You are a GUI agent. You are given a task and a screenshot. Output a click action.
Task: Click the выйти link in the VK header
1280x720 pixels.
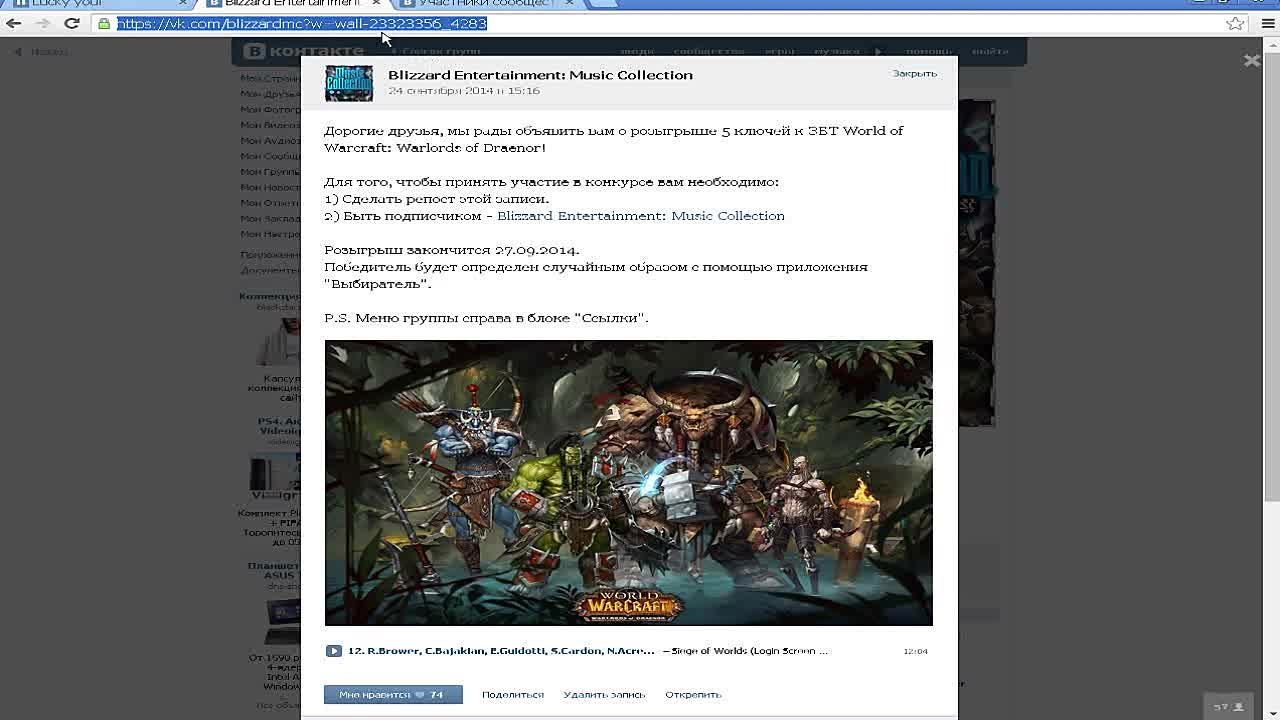[990, 51]
